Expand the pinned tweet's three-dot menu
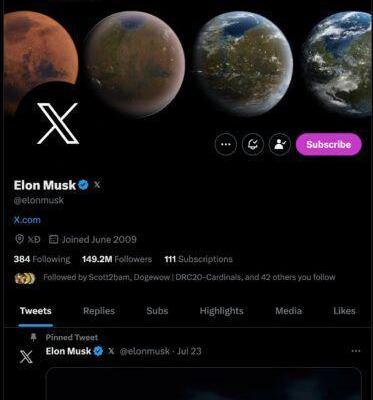 [356, 351]
